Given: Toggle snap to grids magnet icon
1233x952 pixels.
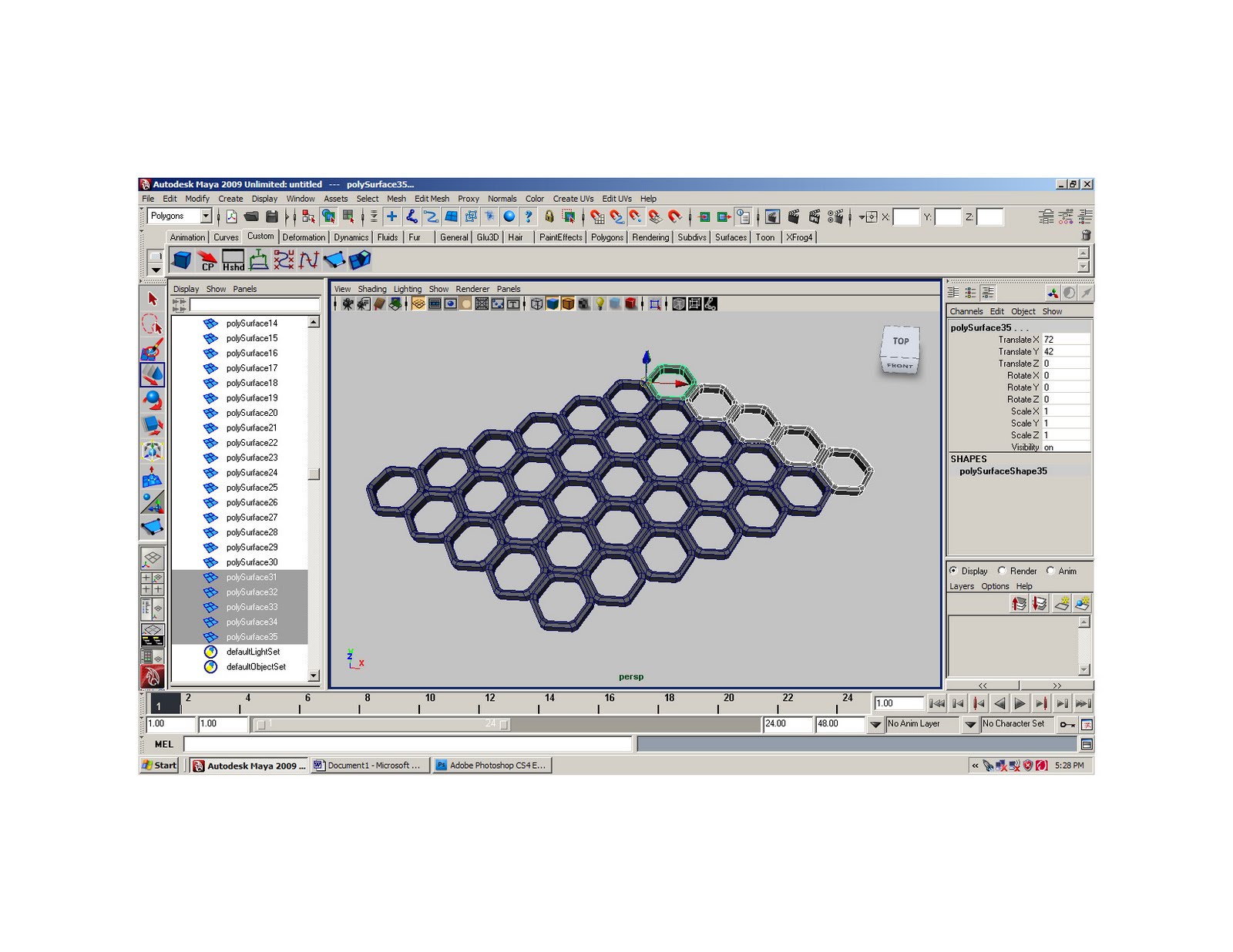Looking at the screenshot, I should [x=596, y=216].
